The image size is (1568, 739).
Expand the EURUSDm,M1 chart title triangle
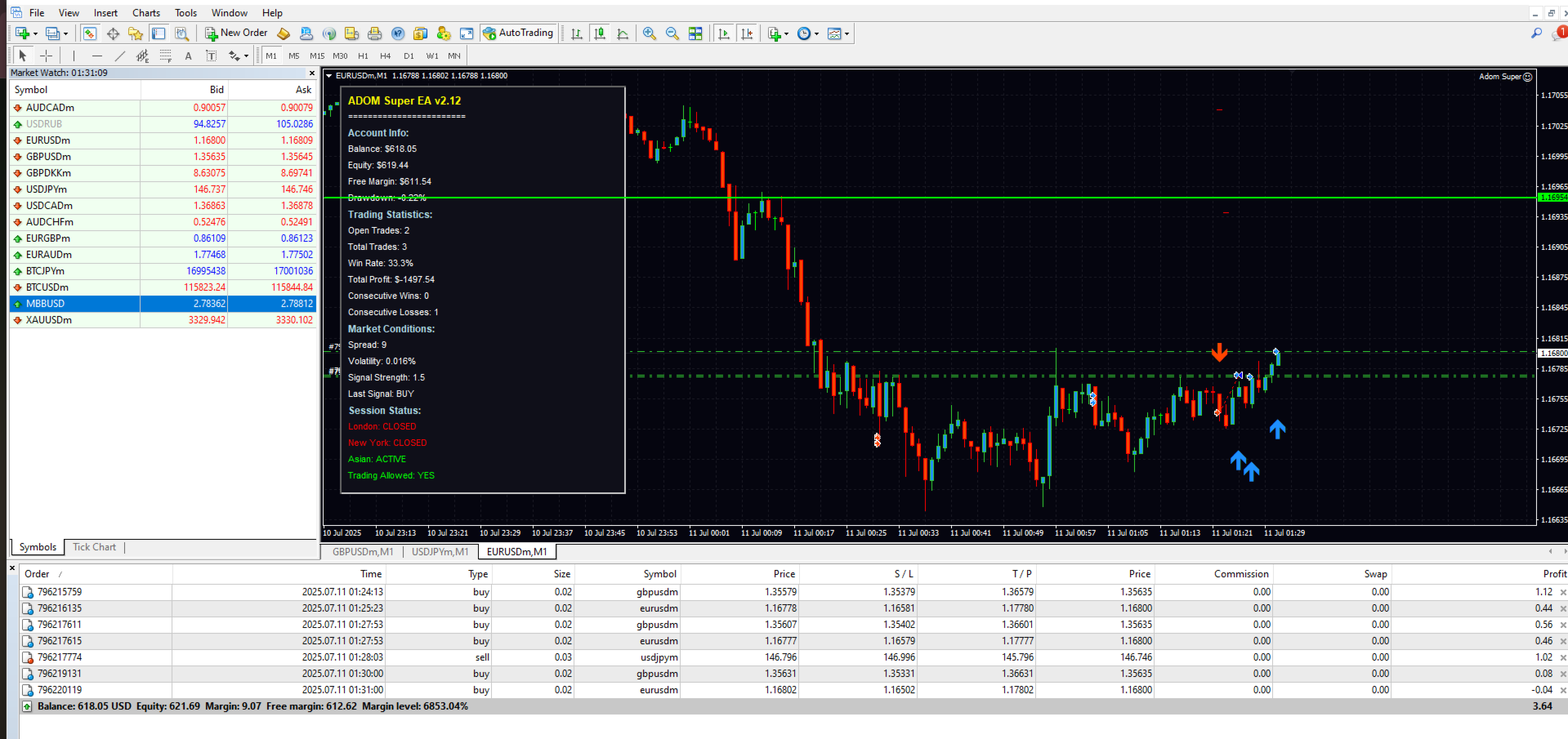[x=329, y=76]
